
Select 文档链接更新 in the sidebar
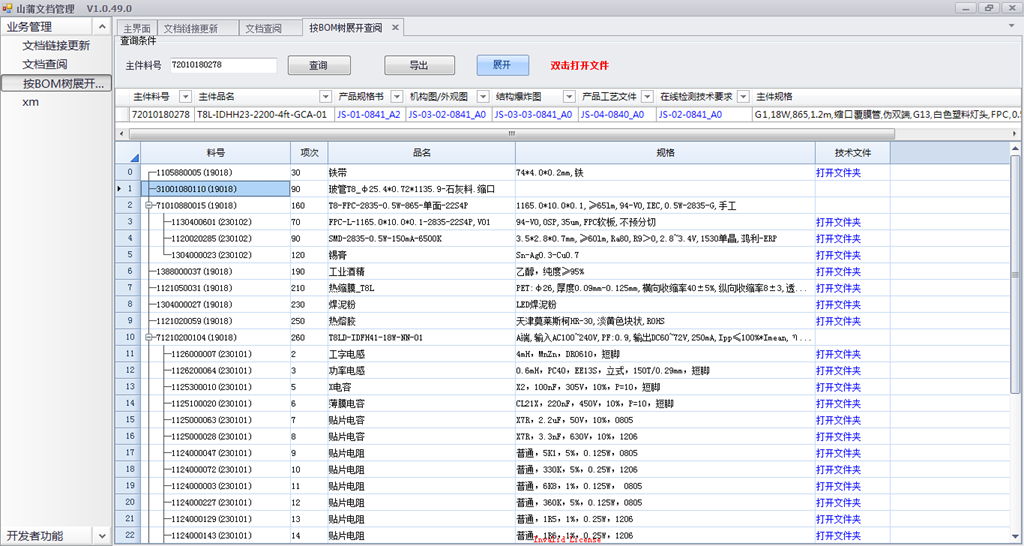coord(56,46)
